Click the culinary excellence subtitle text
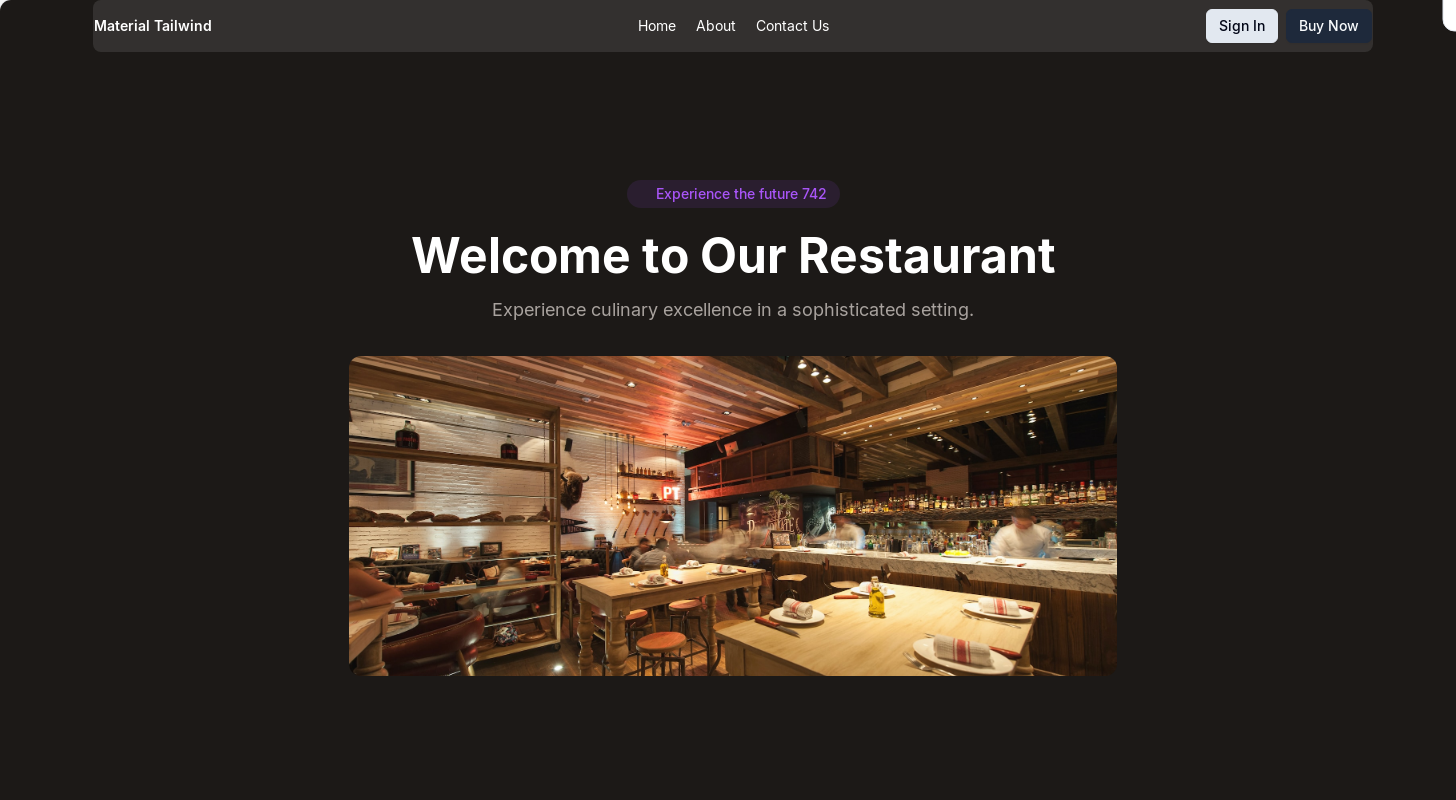1456x800 pixels. click(x=733, y=310)
